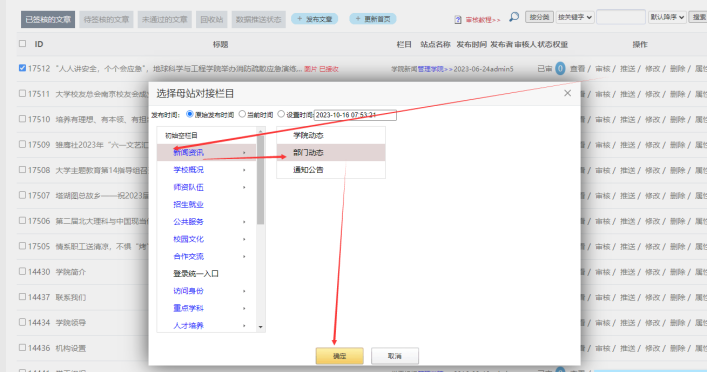Open the review tutorial help icon
This screenshot has height=372, width=707.
(x=458, y=20)
